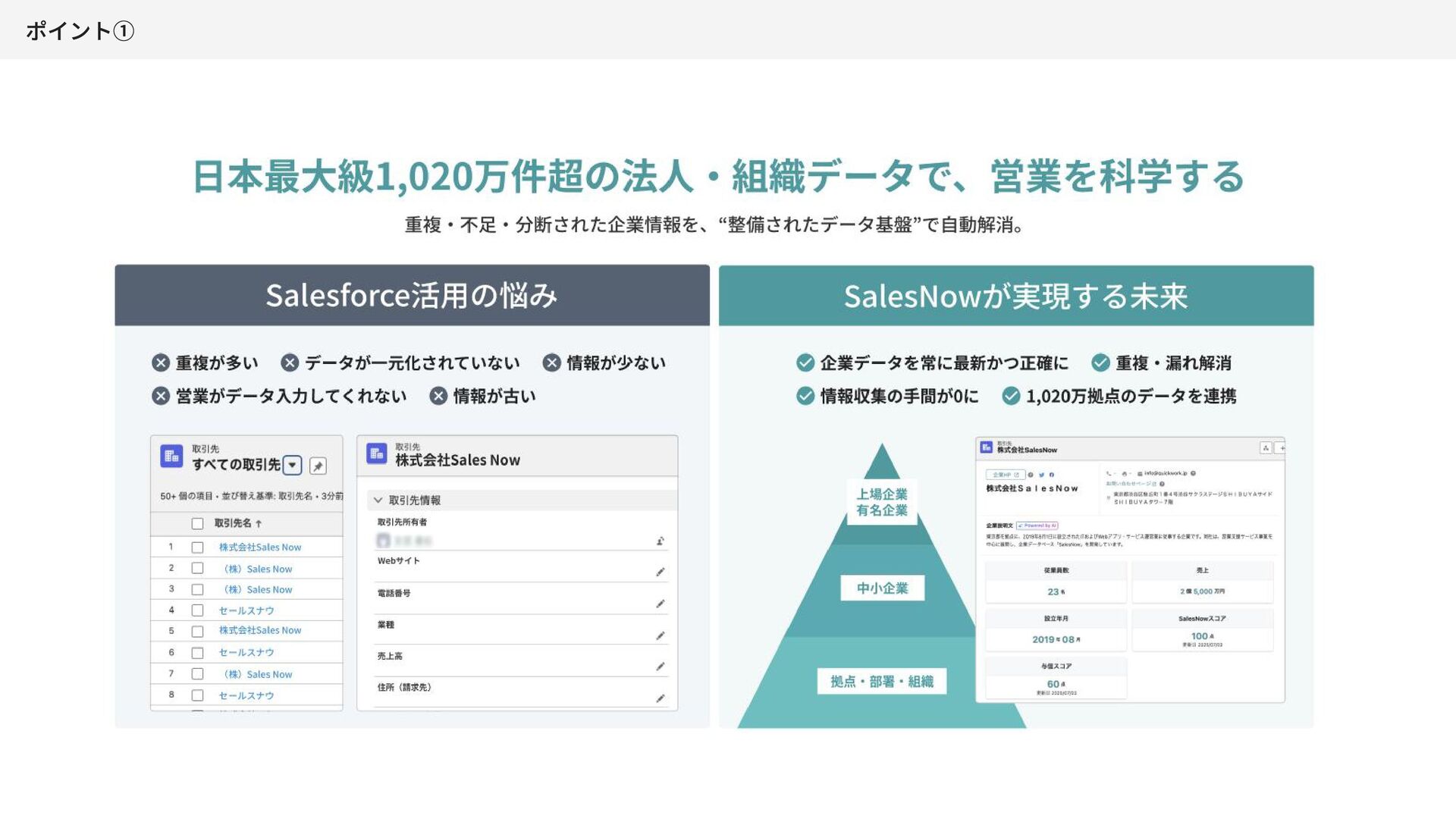Open 株式会社Sales Now link in row 1
Viewport: 1456px width, 819px height.
pos(260,548)
